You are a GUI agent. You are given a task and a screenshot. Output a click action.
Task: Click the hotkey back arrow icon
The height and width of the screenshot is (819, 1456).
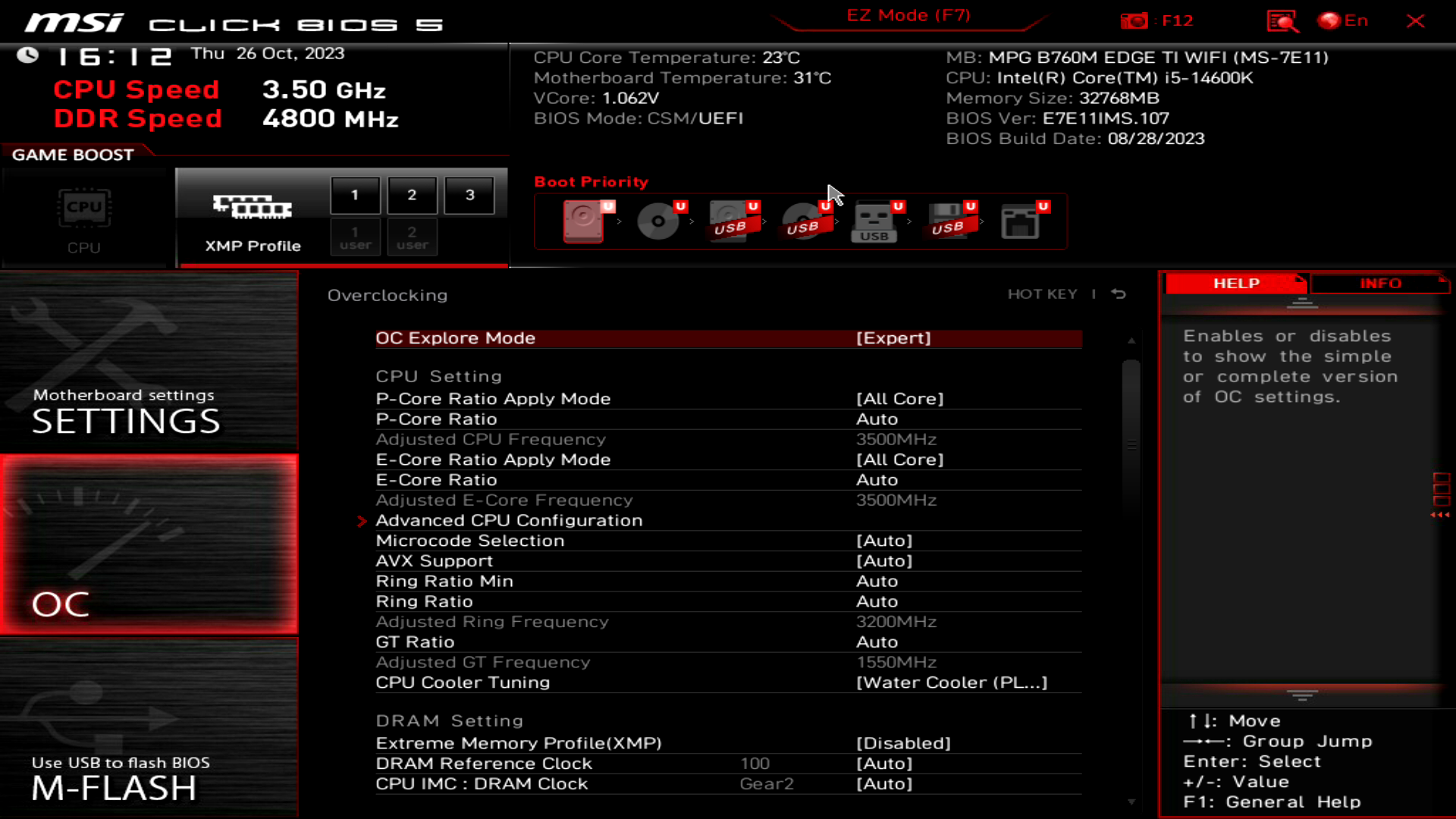(x=1119, y=294)
